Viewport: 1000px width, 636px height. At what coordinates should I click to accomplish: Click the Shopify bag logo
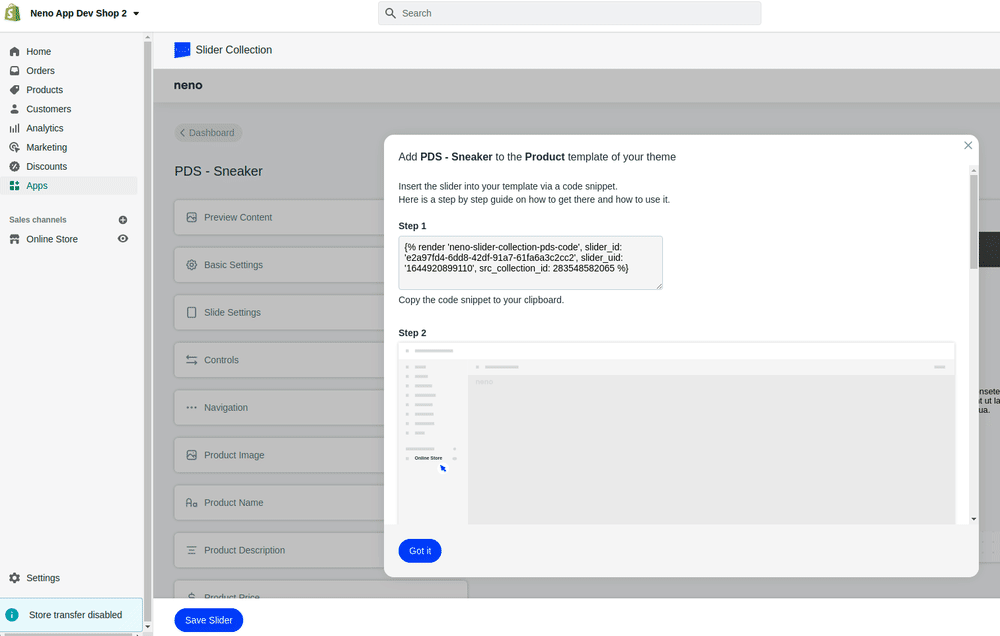click(x=12, y=13)
